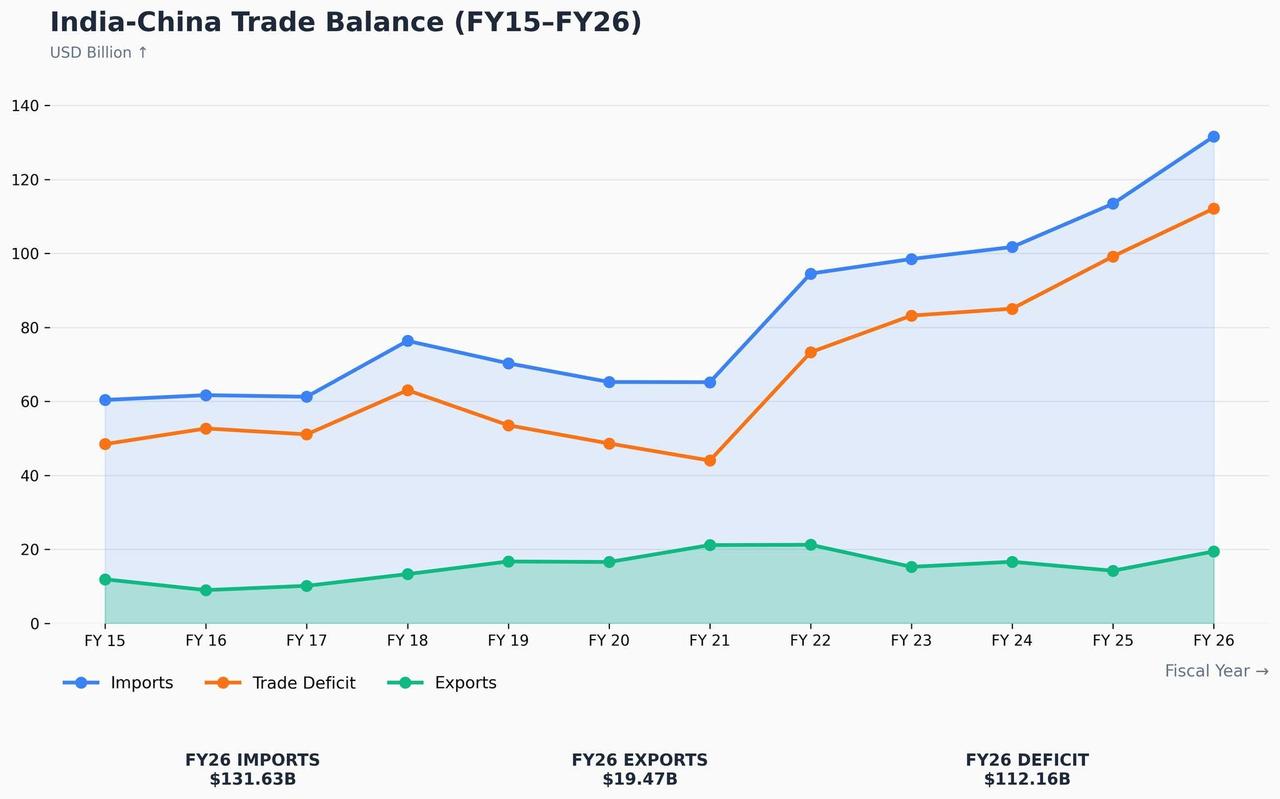
Task: Click the FY 22 Exports data point
Action: pos(810,545)
